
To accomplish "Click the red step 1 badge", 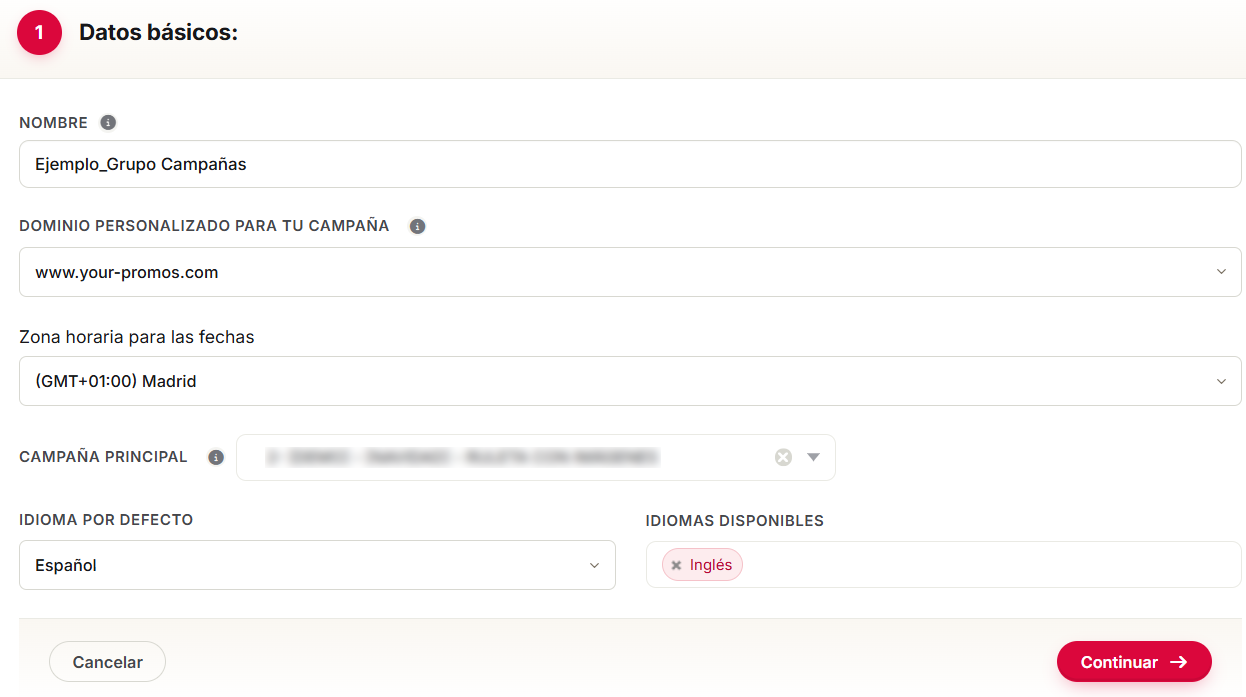I will click(39, 32).
